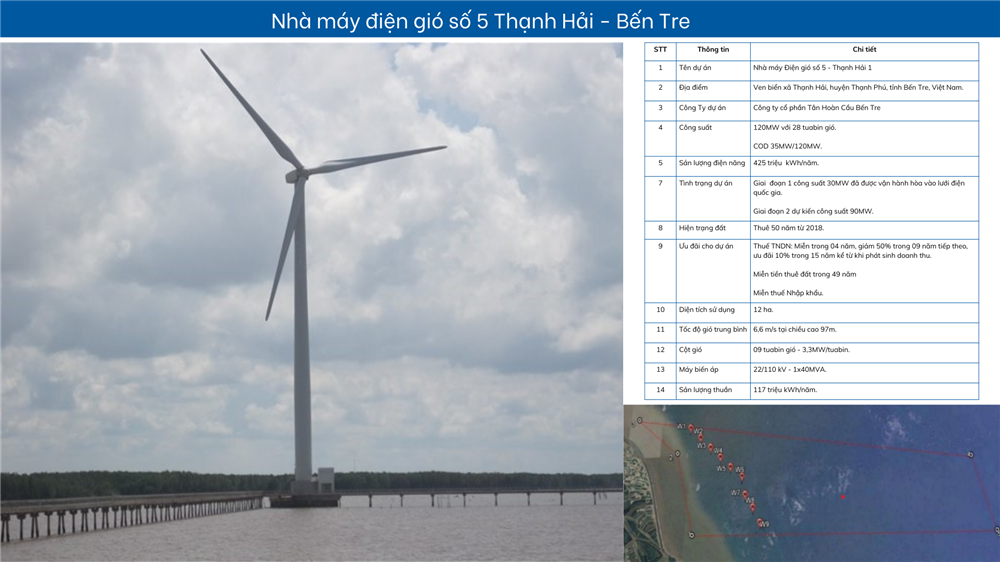Image resolution: width=1000 pixels, height=562 pixels.
Task: Click the W5 turbine map marker
Action: [730, 467]
